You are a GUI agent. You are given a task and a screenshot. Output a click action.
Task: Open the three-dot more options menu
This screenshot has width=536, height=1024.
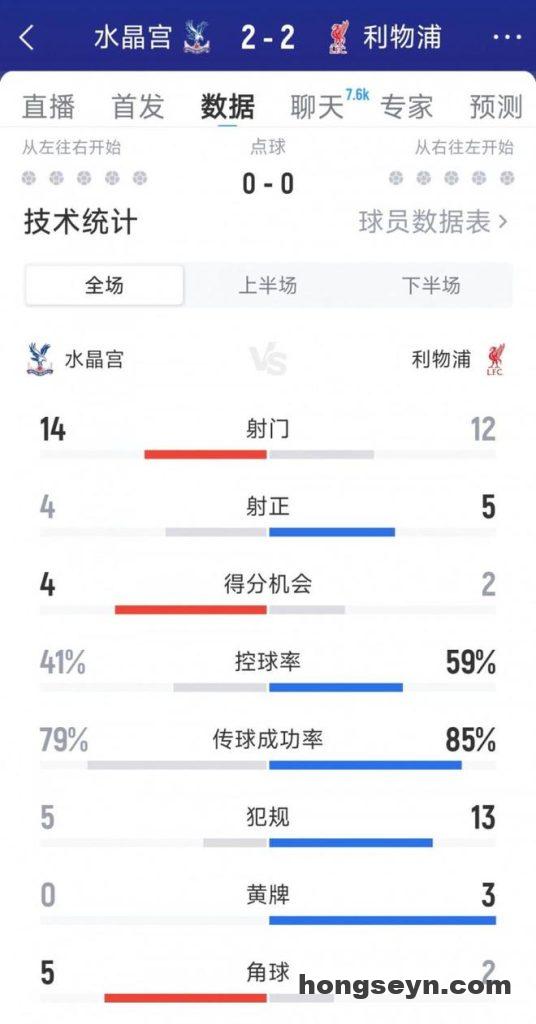pos(507,38)
